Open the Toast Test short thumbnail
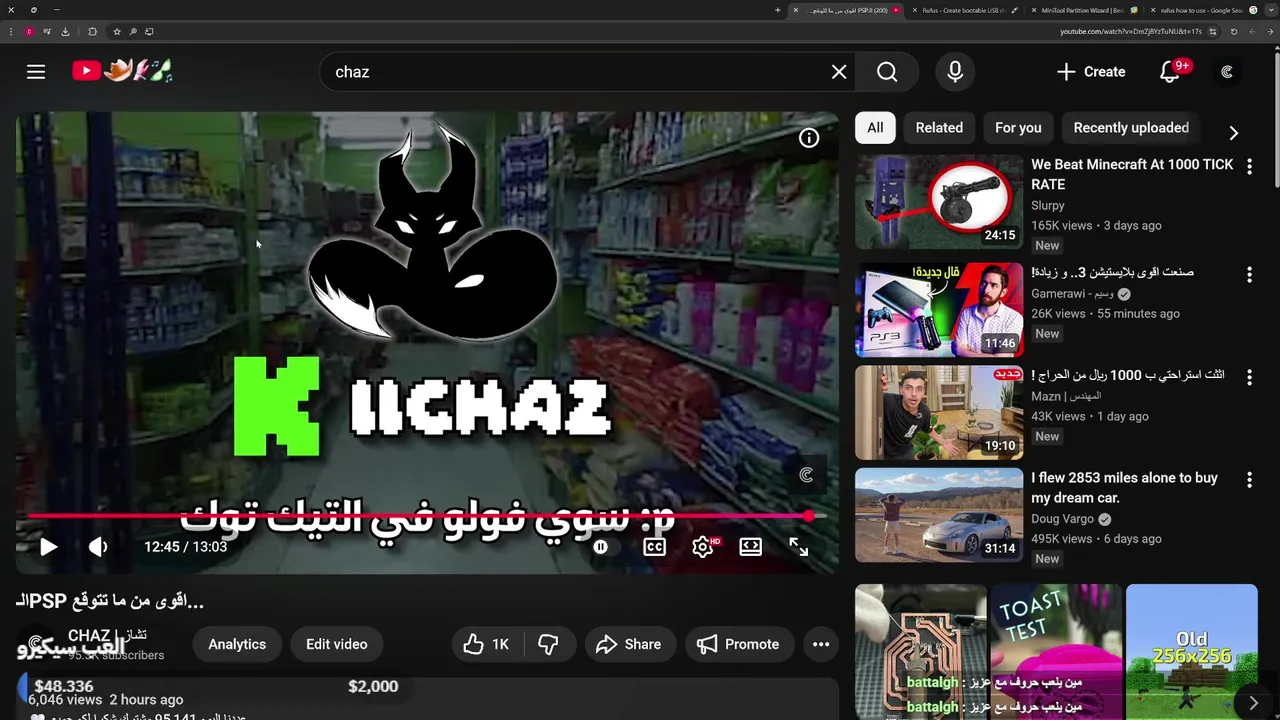Viewport: 1280px width, 720px height. (x=1056, y=652)
